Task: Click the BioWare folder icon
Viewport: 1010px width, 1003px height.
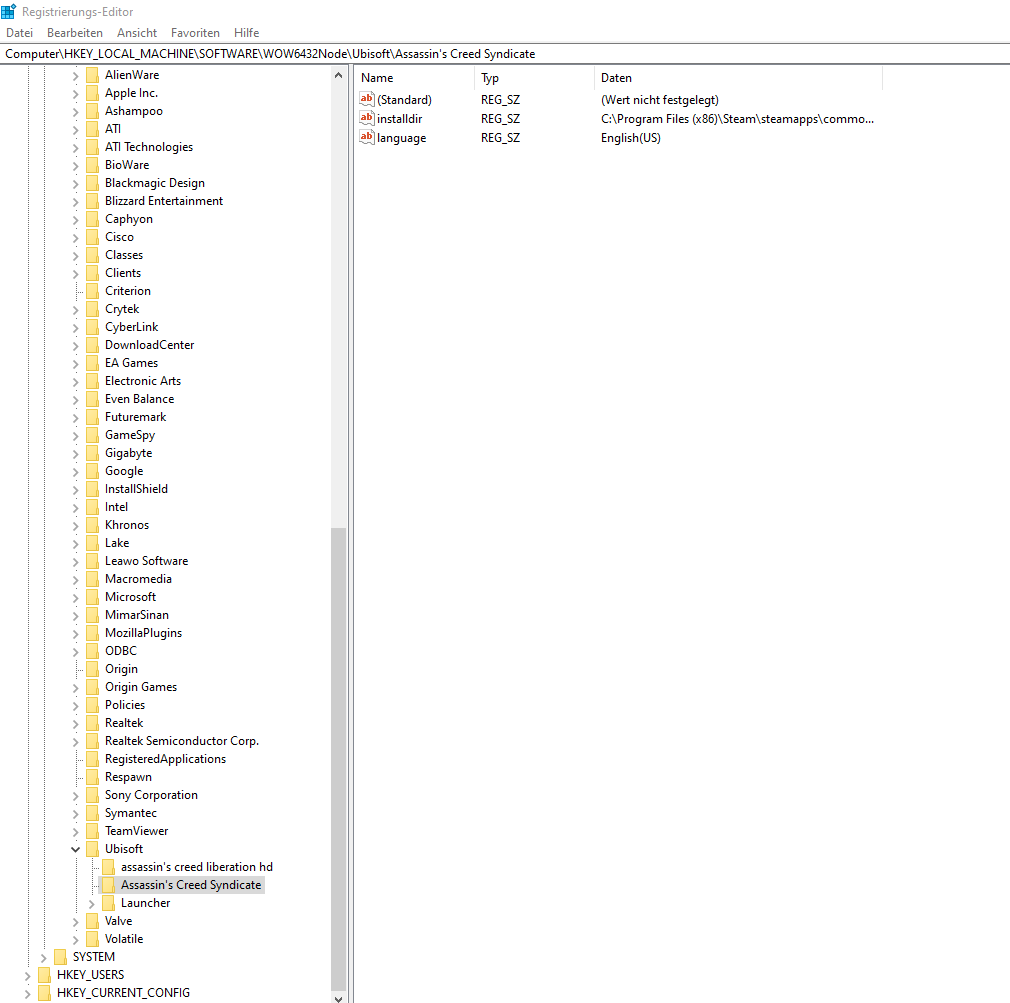Action: coord(93,165)
